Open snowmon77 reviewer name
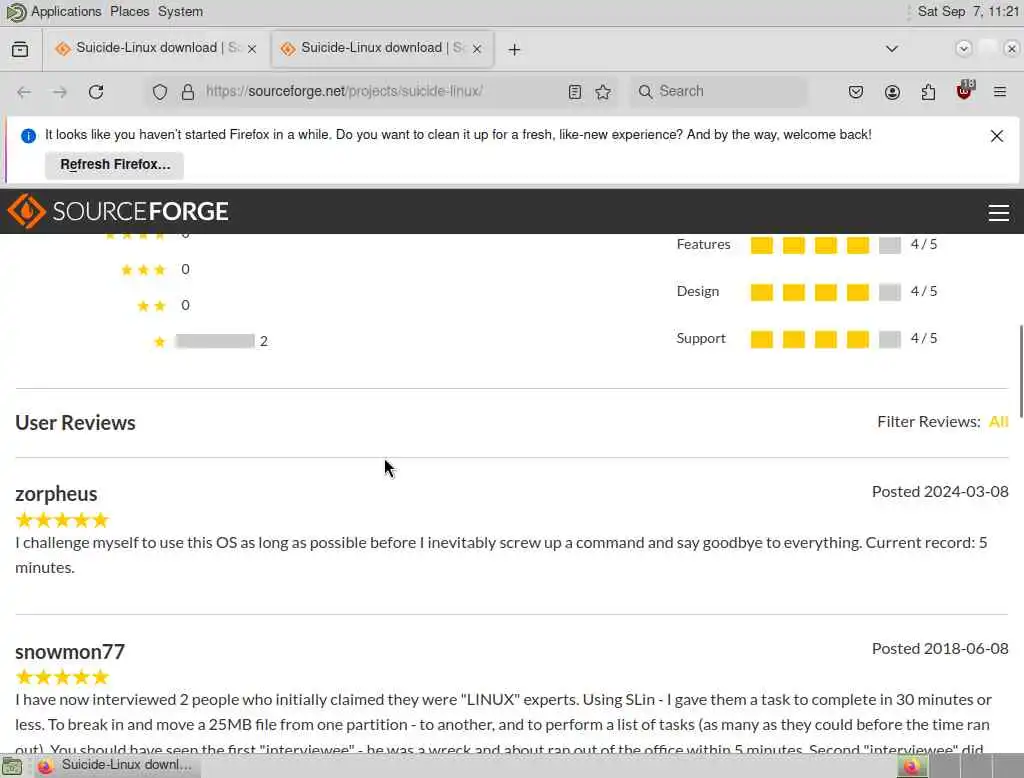The image size is (1024, 778). click(x=70, y=651)
